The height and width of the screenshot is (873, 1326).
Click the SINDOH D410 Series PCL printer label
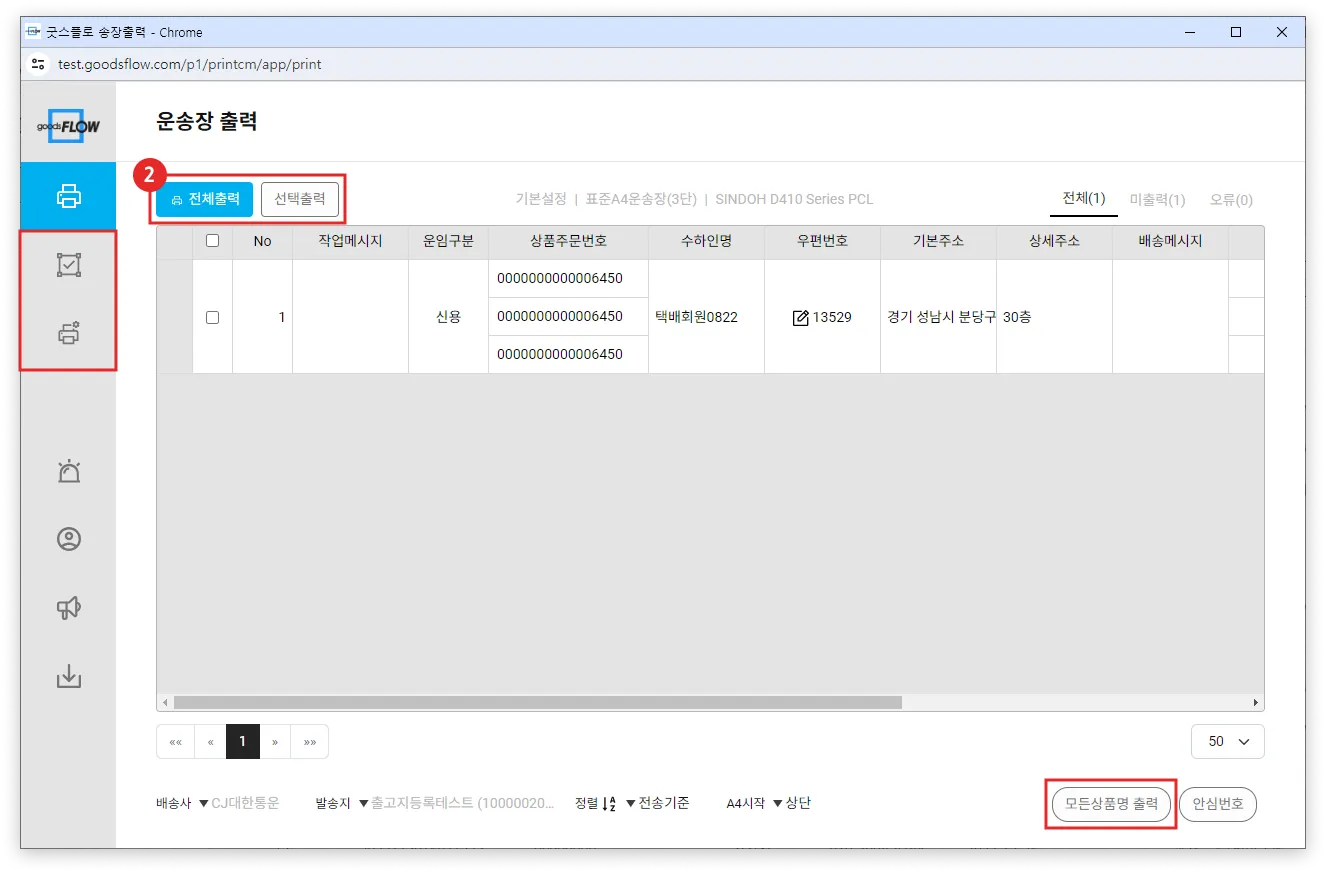(794, 199)
